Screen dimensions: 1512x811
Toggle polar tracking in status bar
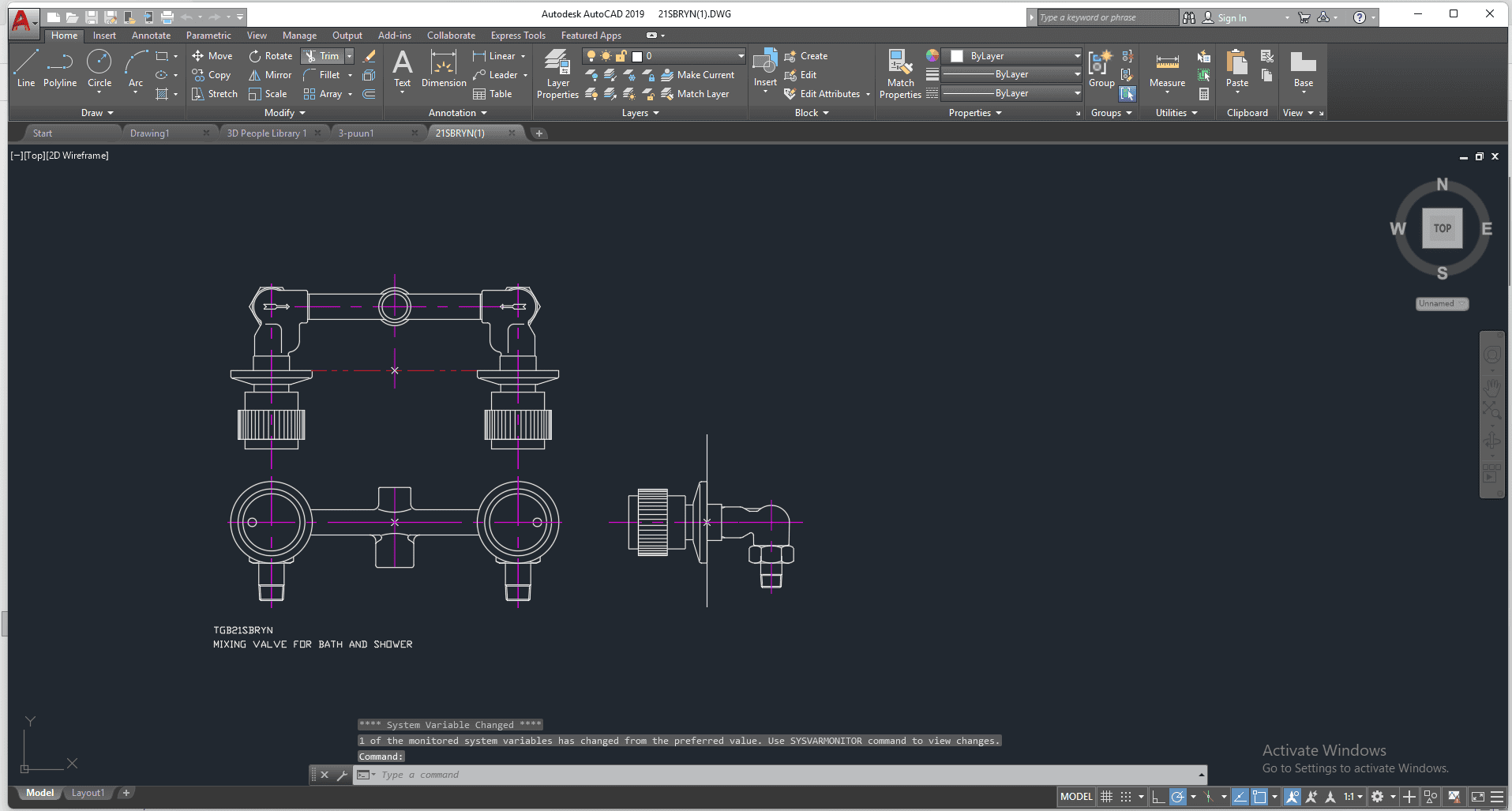(x=1178, y=797)
